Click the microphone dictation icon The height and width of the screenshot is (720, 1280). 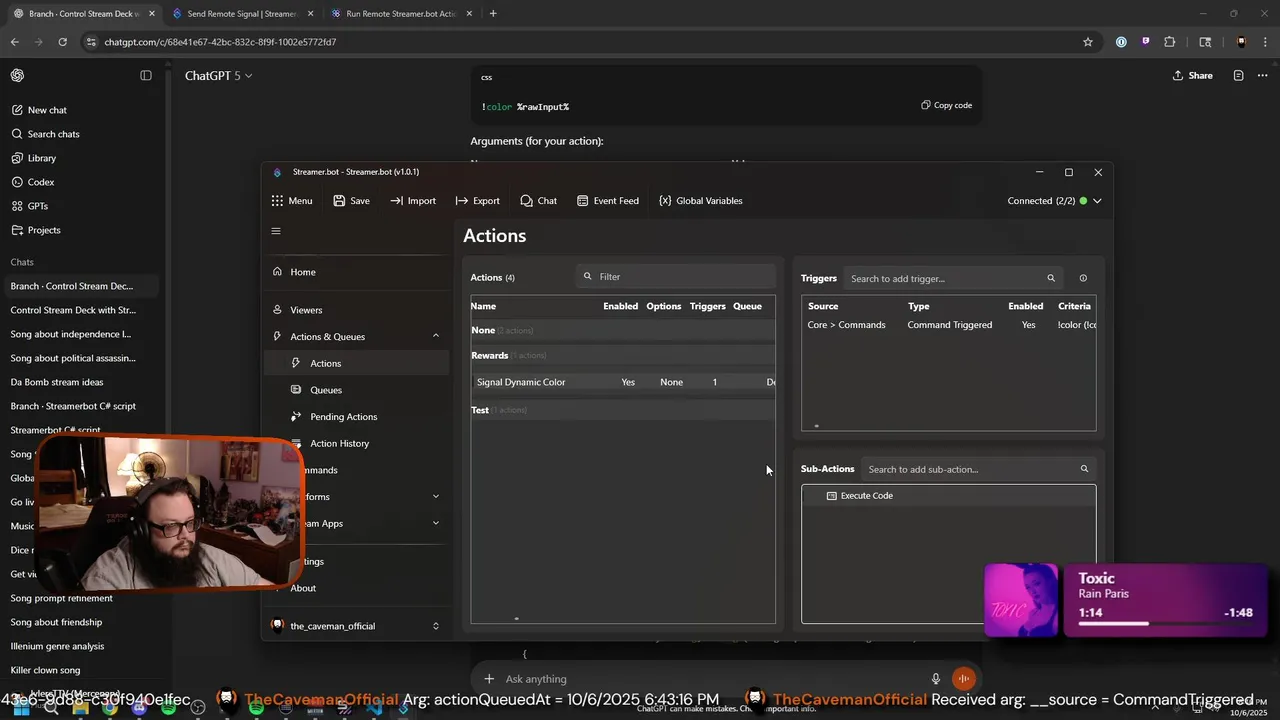point(936,679)
